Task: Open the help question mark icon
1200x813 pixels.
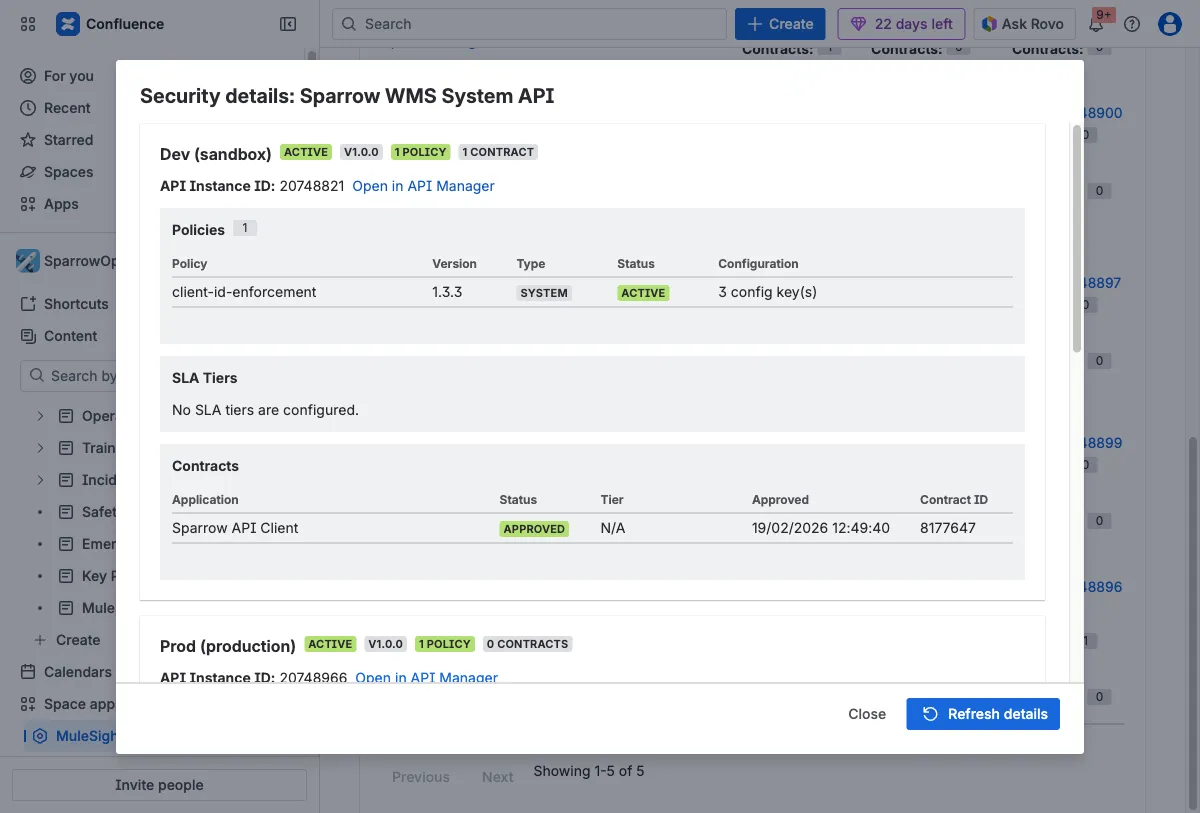Action: (x=1132, y=23)
